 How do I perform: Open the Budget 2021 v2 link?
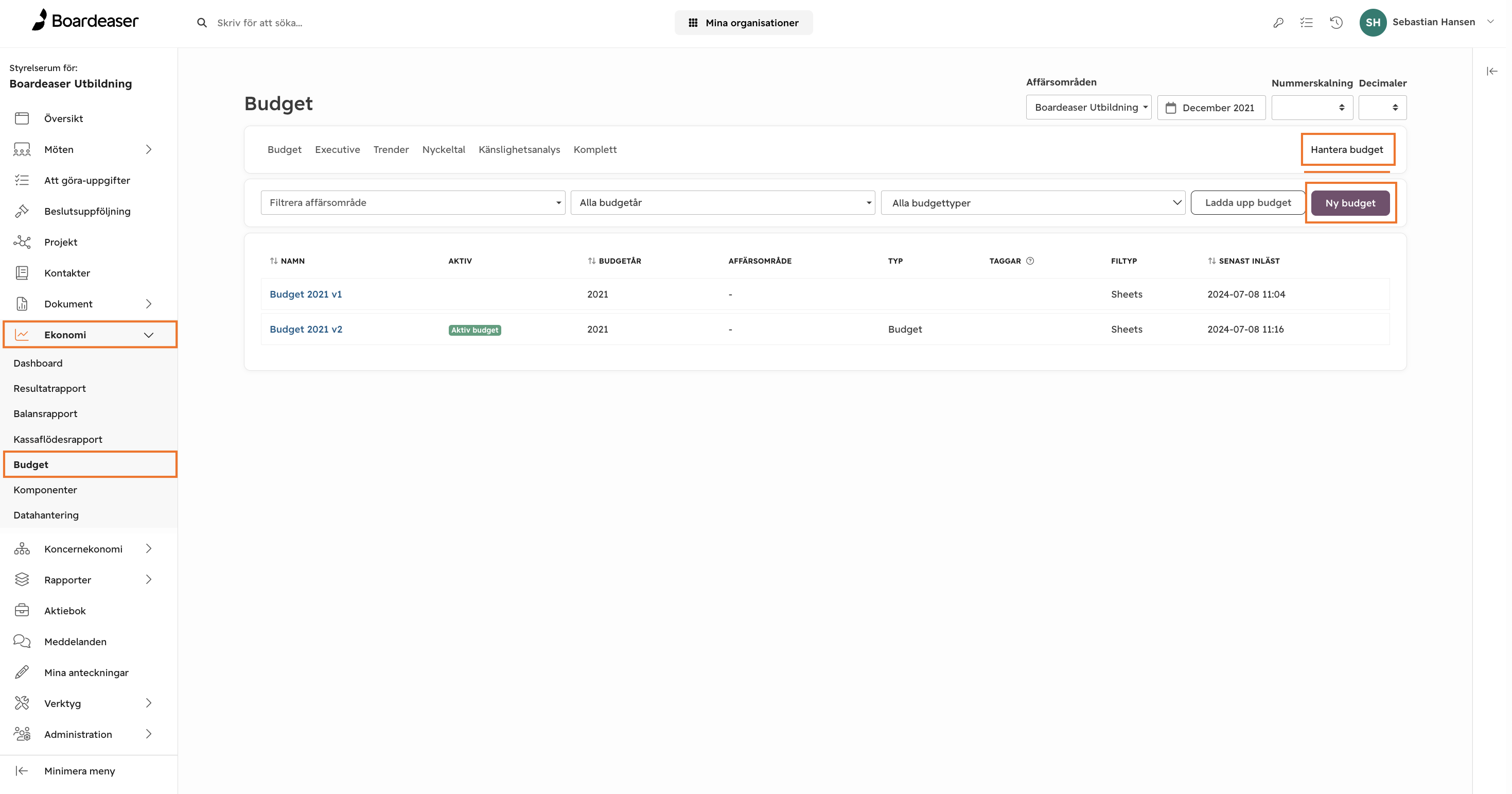pos(306,330)
